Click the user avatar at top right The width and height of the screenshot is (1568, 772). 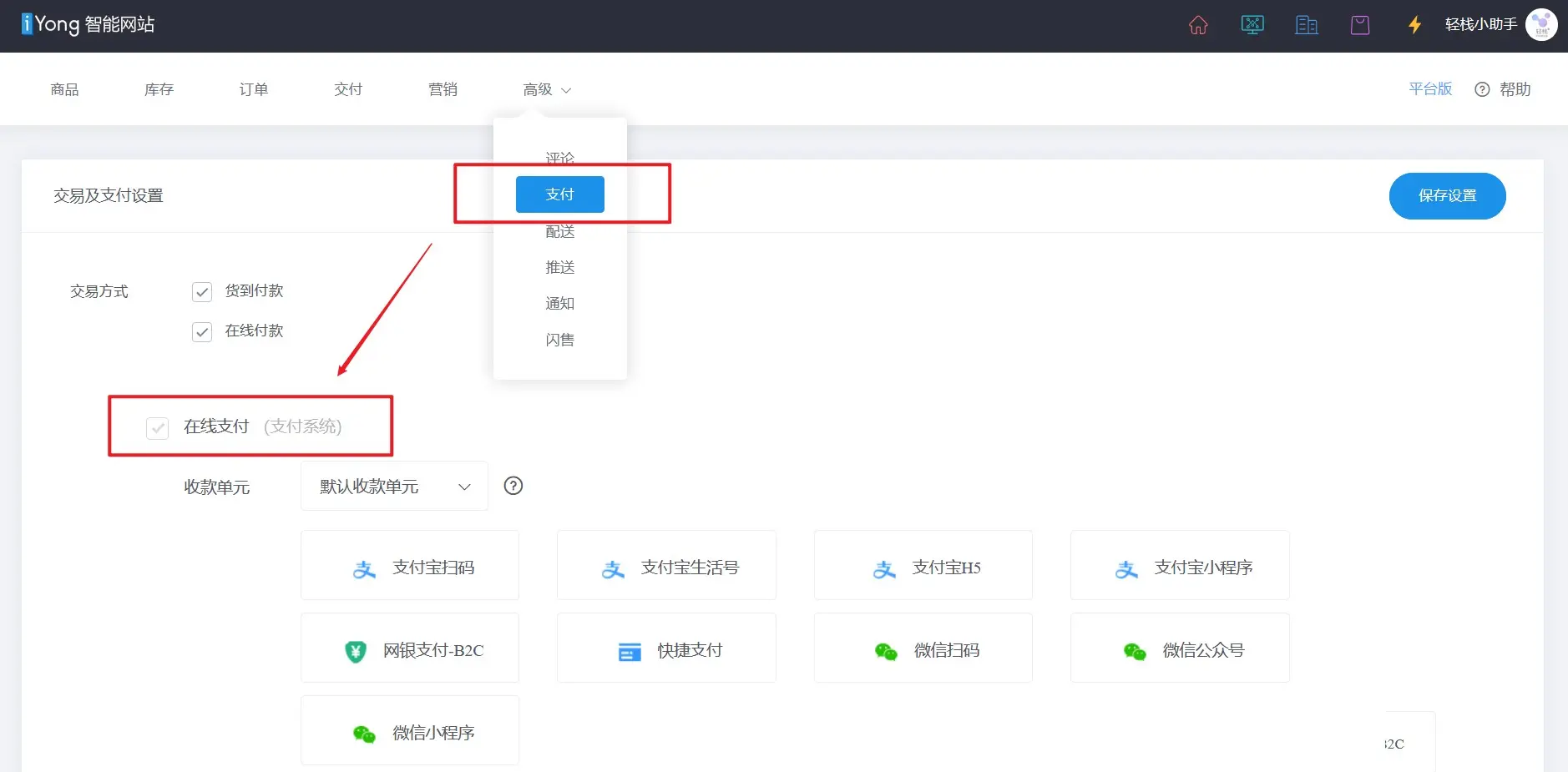click(1540, 25)
